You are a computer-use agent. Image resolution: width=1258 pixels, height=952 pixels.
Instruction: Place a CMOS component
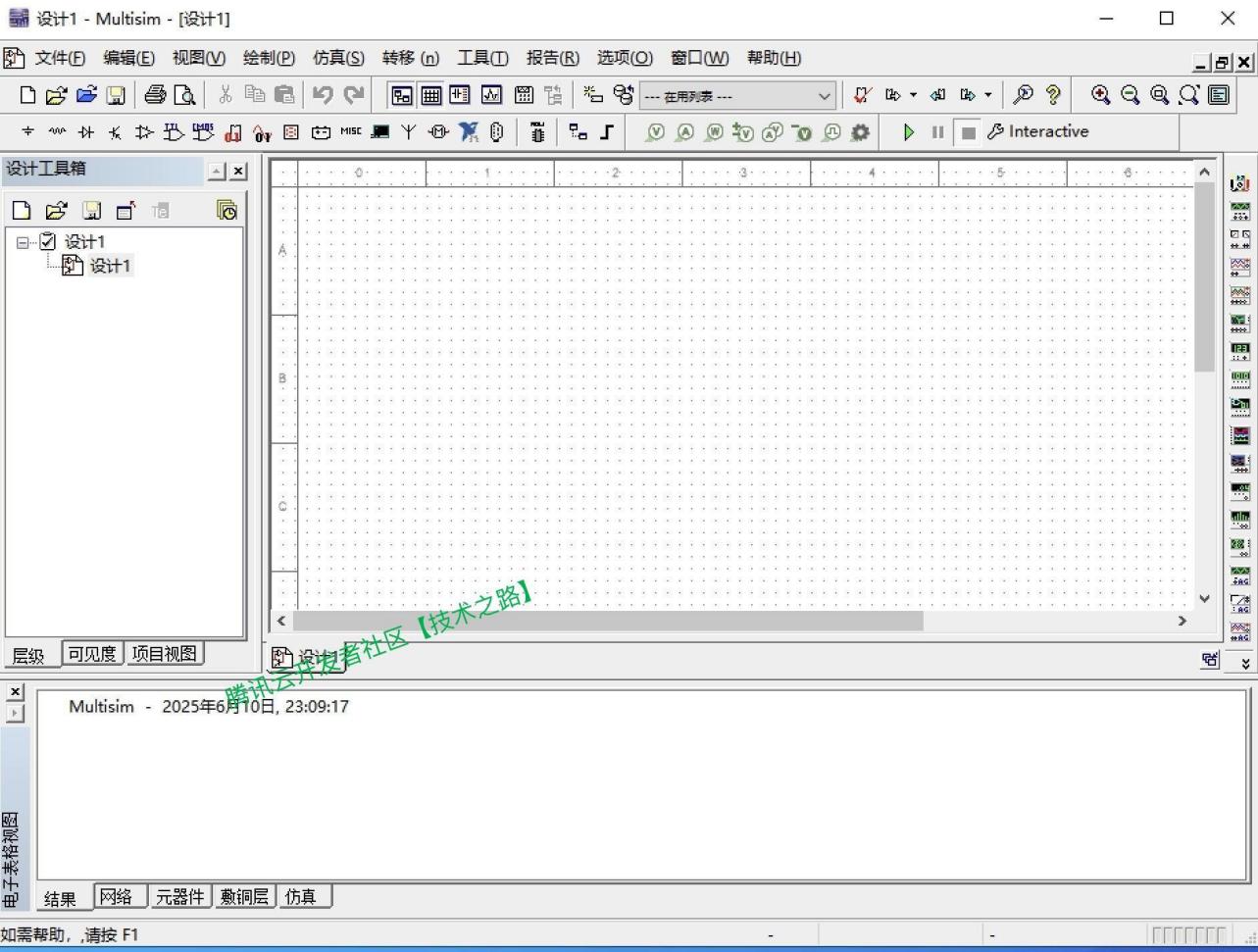point(203,131)
